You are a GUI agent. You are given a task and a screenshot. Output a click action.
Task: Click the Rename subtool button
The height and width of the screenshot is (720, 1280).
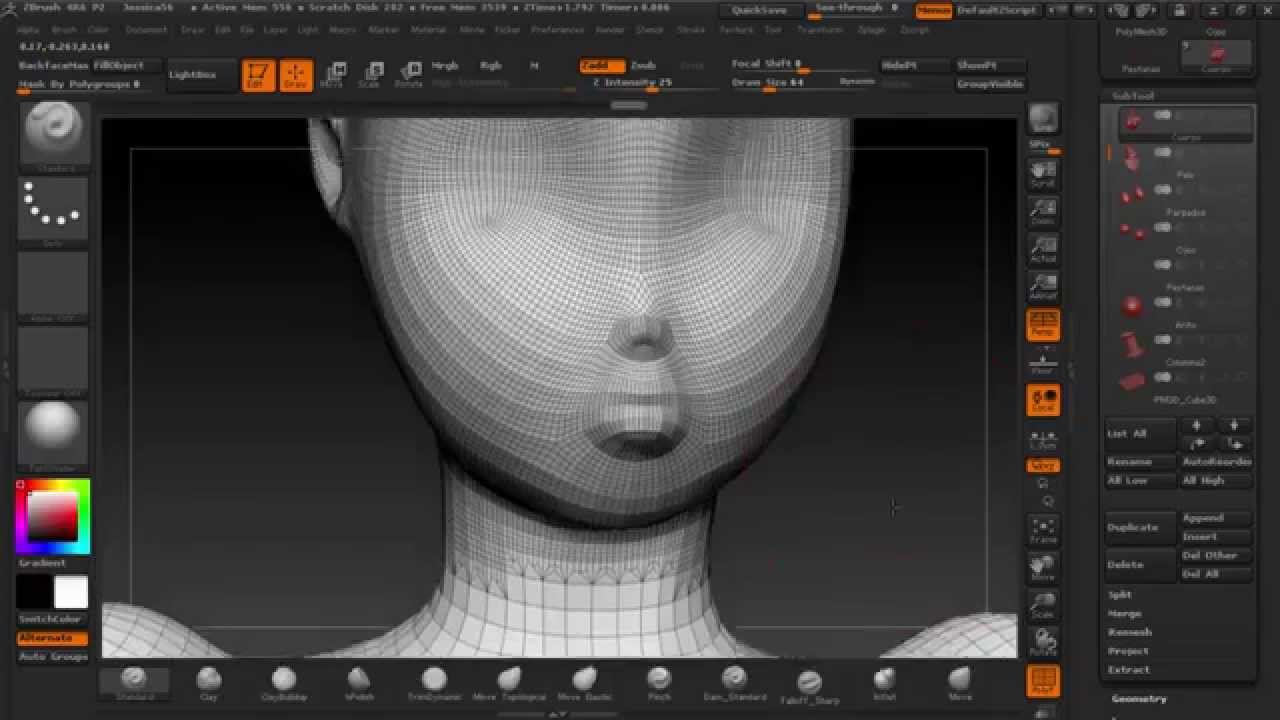coord(1139,462)
